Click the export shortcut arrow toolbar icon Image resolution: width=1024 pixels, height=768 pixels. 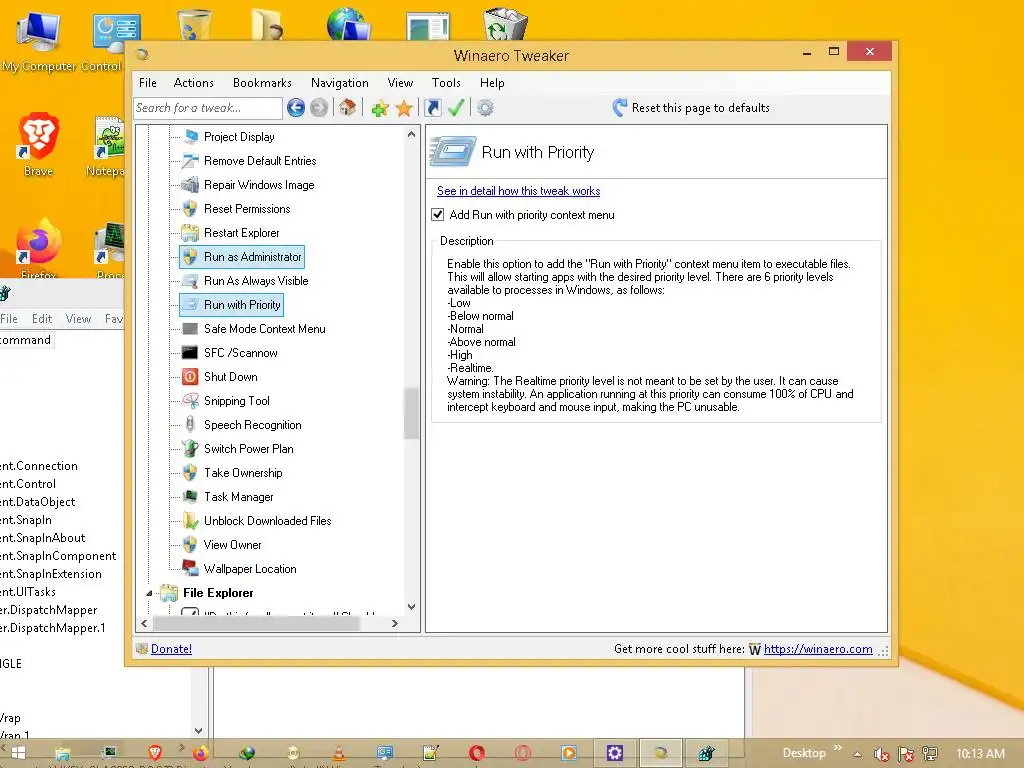click(432, 108)
